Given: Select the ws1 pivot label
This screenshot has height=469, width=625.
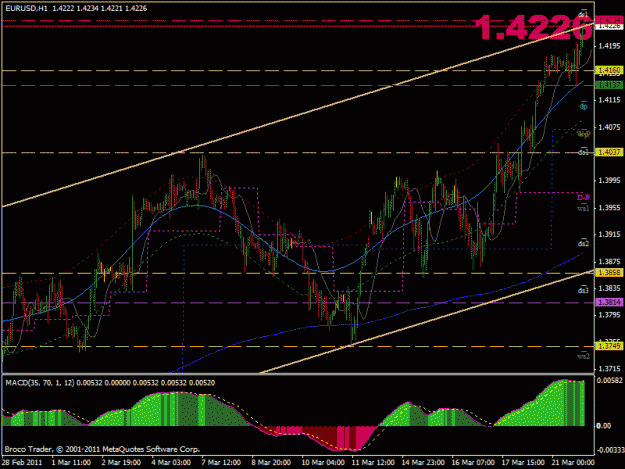Looking at the screenshot, I should pos(583,208).
